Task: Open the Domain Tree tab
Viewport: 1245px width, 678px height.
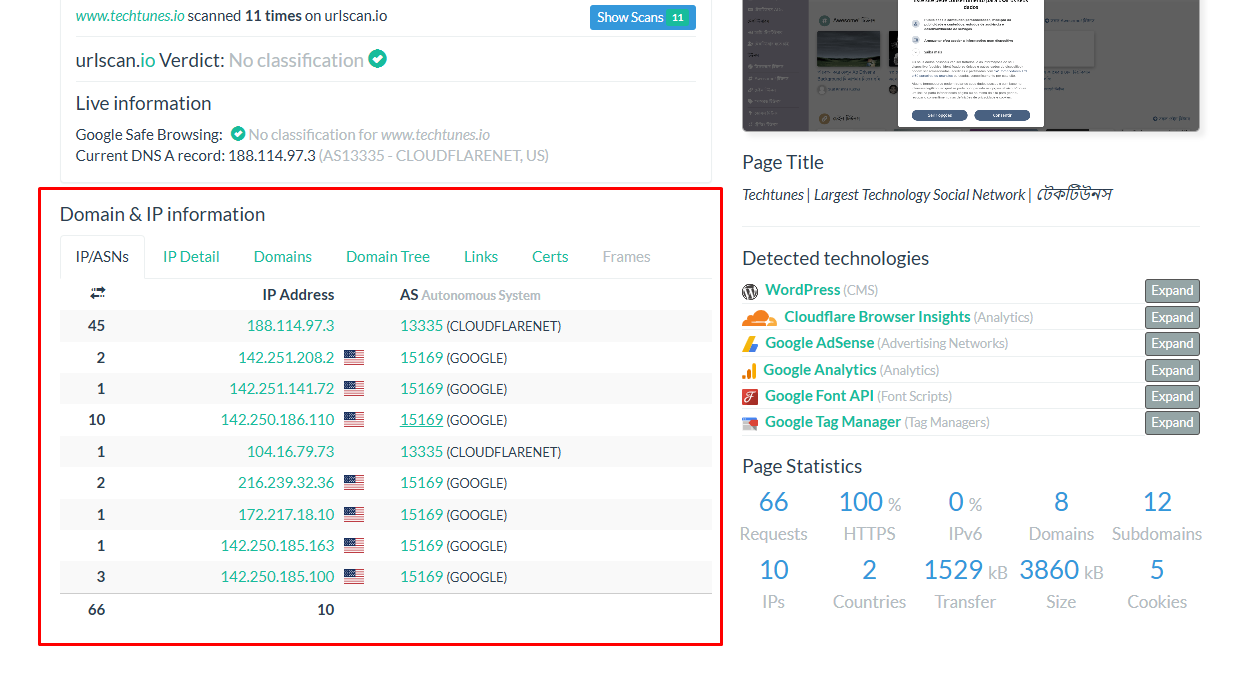Action: [x=388, y=256]
